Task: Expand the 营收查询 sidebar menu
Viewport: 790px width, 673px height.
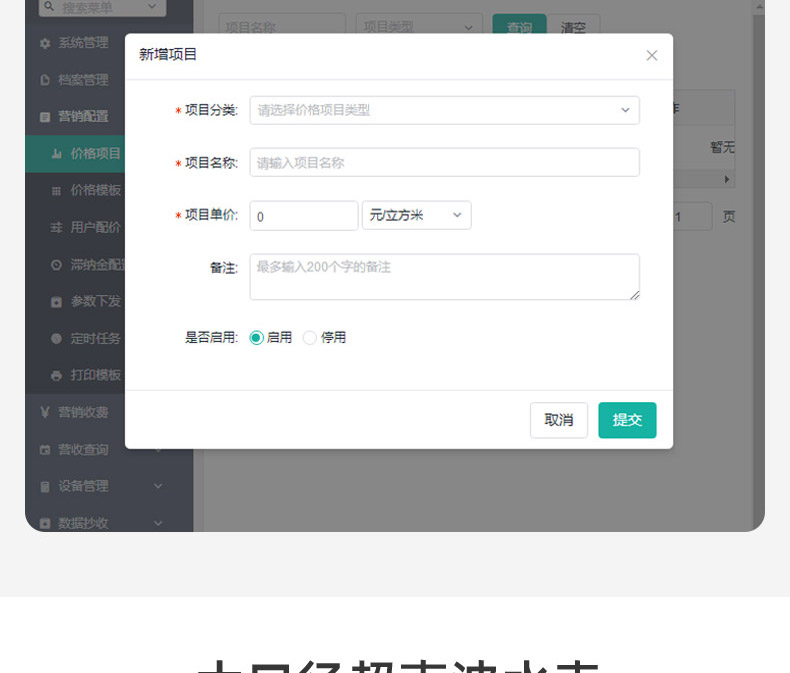Action: click(x=157, y=450)
